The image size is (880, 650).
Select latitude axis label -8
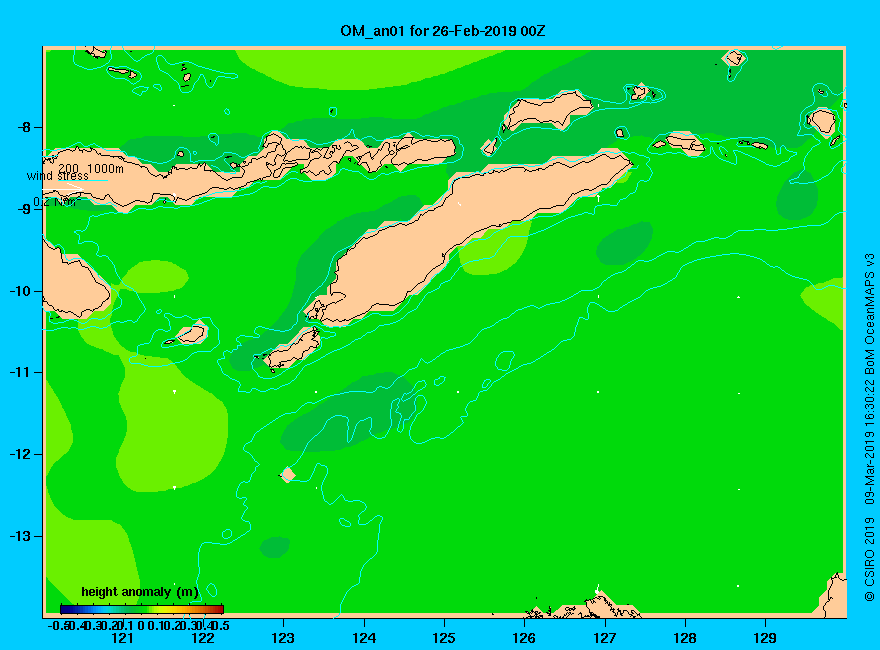[x=24, y=127]
